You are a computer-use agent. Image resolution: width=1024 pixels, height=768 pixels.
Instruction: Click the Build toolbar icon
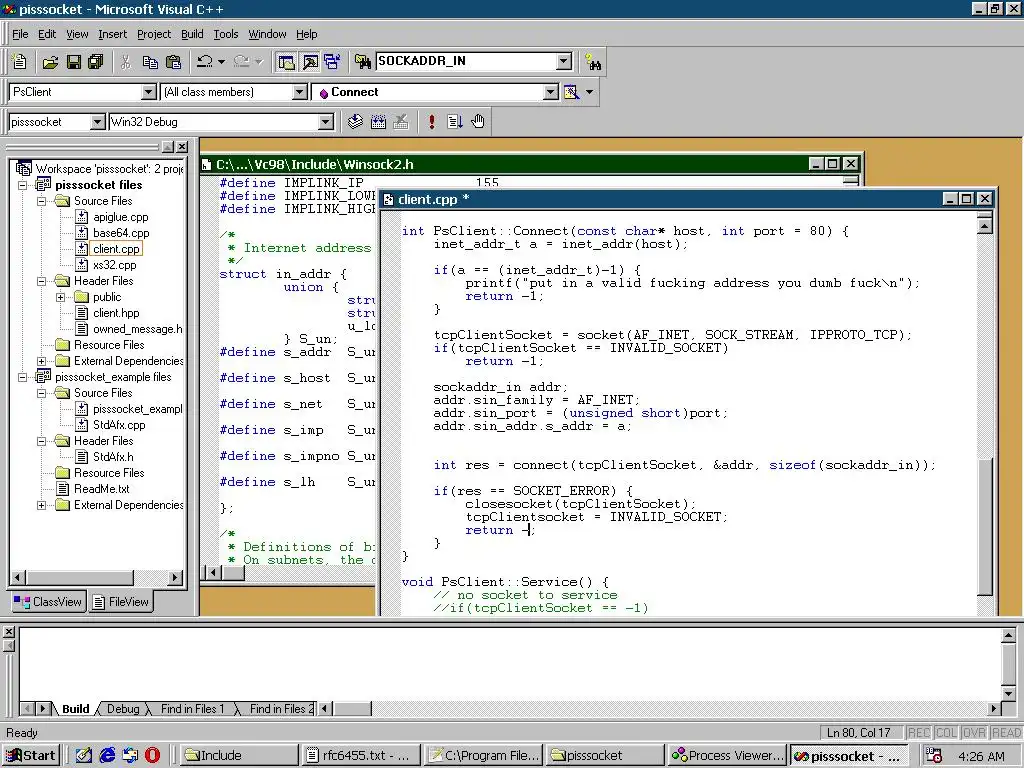pos(378,122)
